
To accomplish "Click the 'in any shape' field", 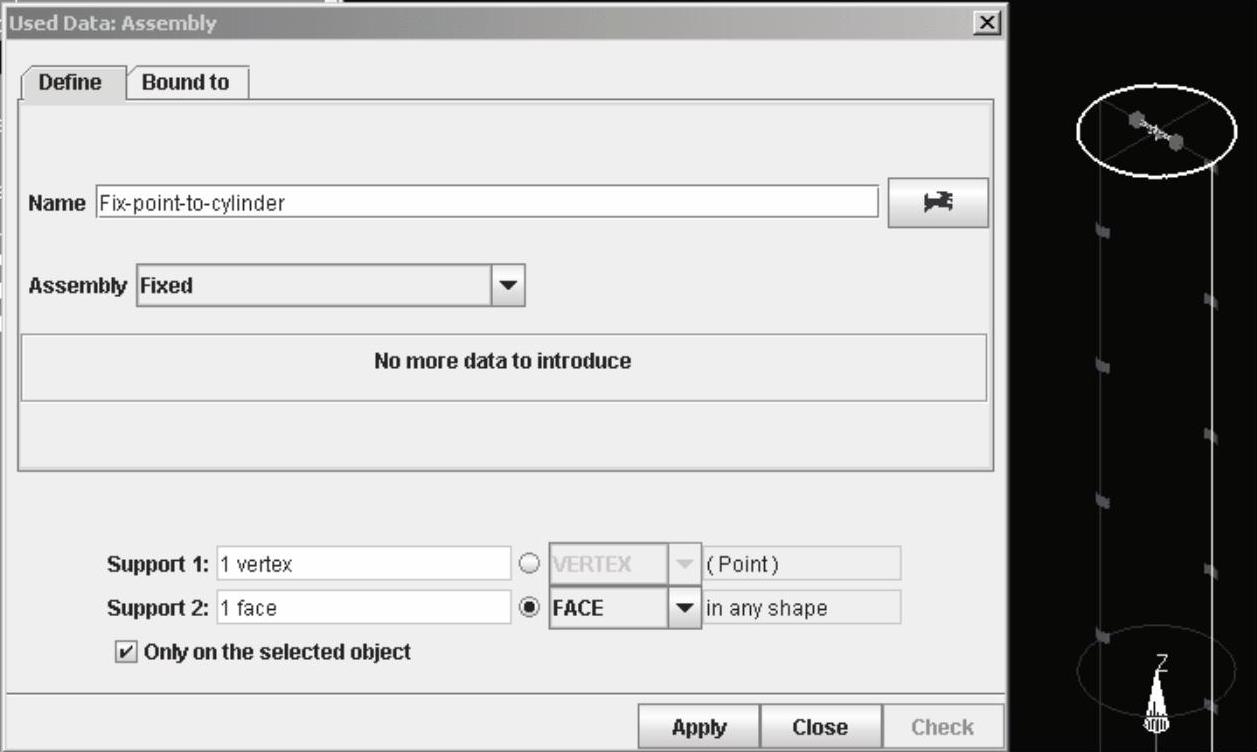I will click(x=801, y=608).
